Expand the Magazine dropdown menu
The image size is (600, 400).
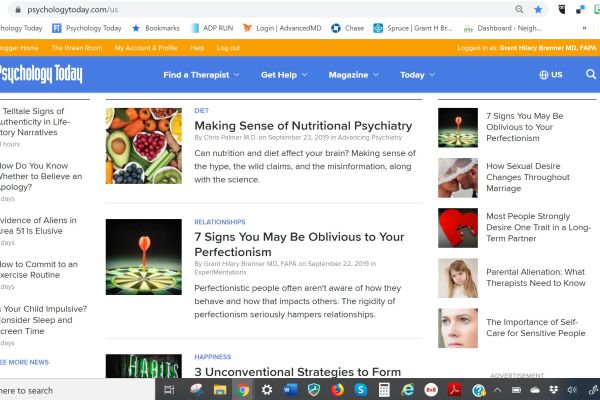(x=354, y=75)
